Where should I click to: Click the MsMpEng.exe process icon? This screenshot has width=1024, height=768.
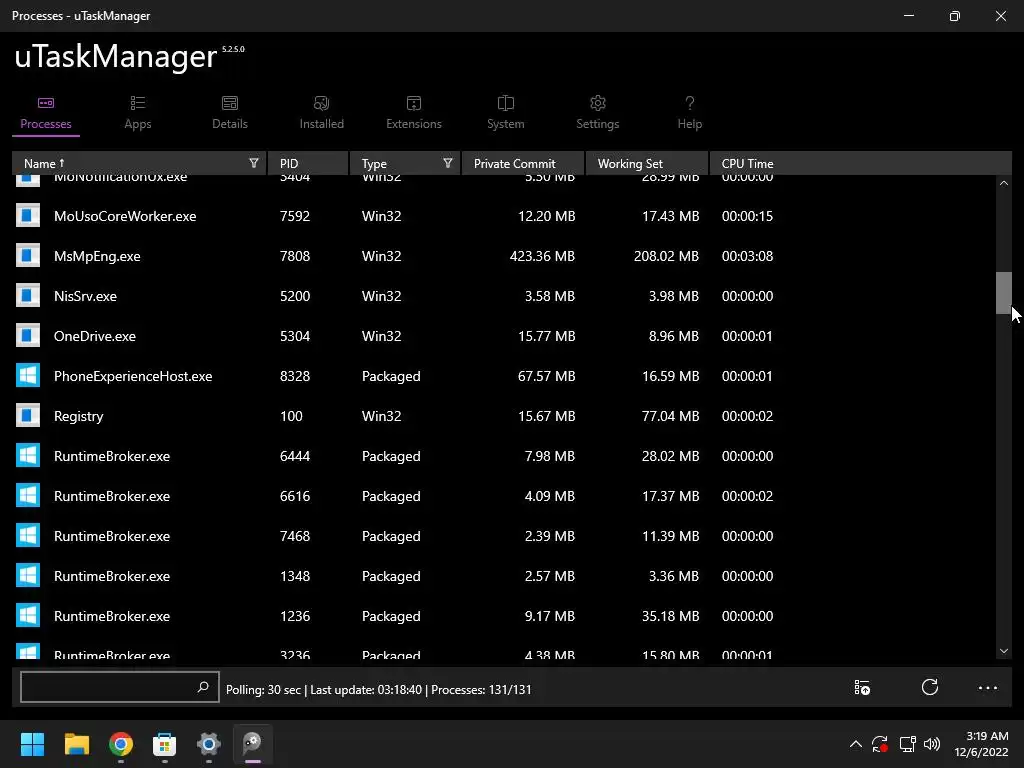coord(28,255)
